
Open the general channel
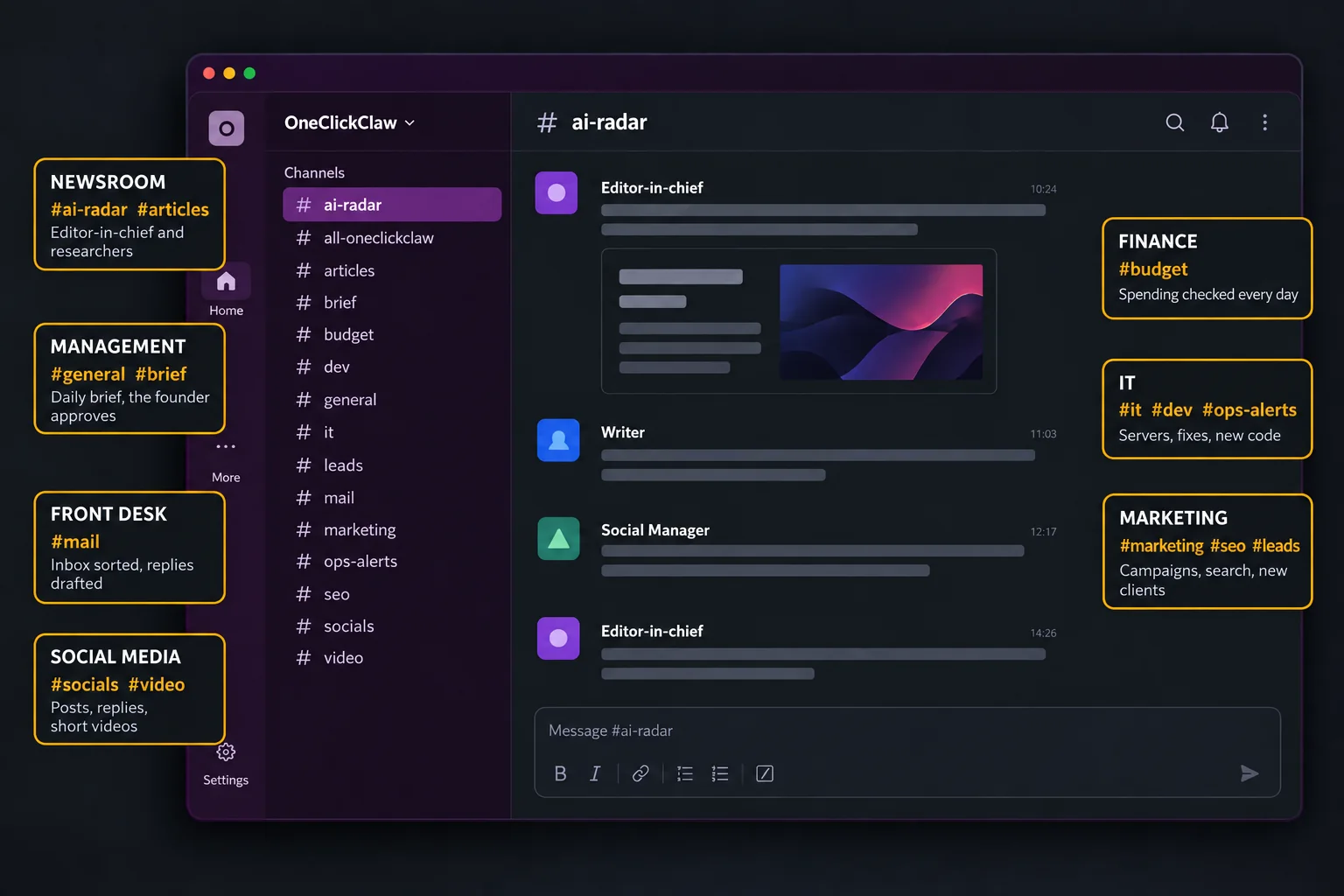[392, 400]
